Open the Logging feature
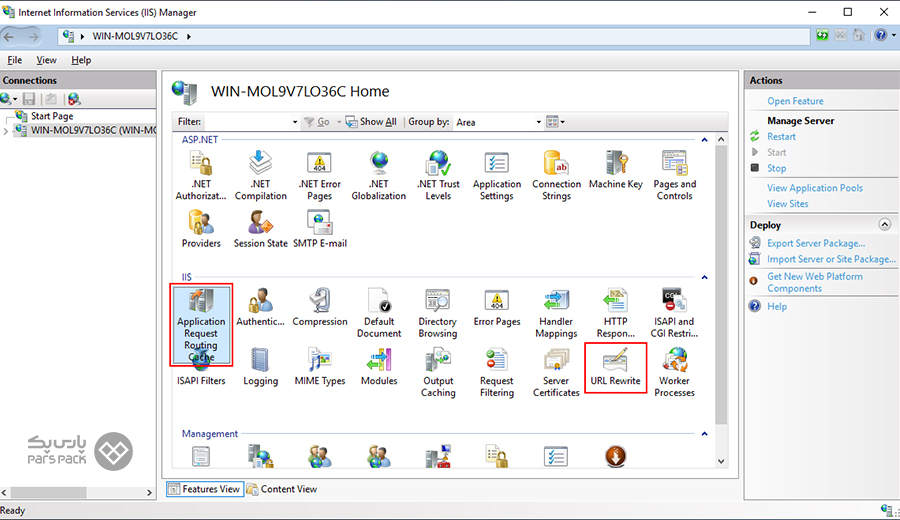Viewport: 900px width, 520px height. click(x=260, y=367)
